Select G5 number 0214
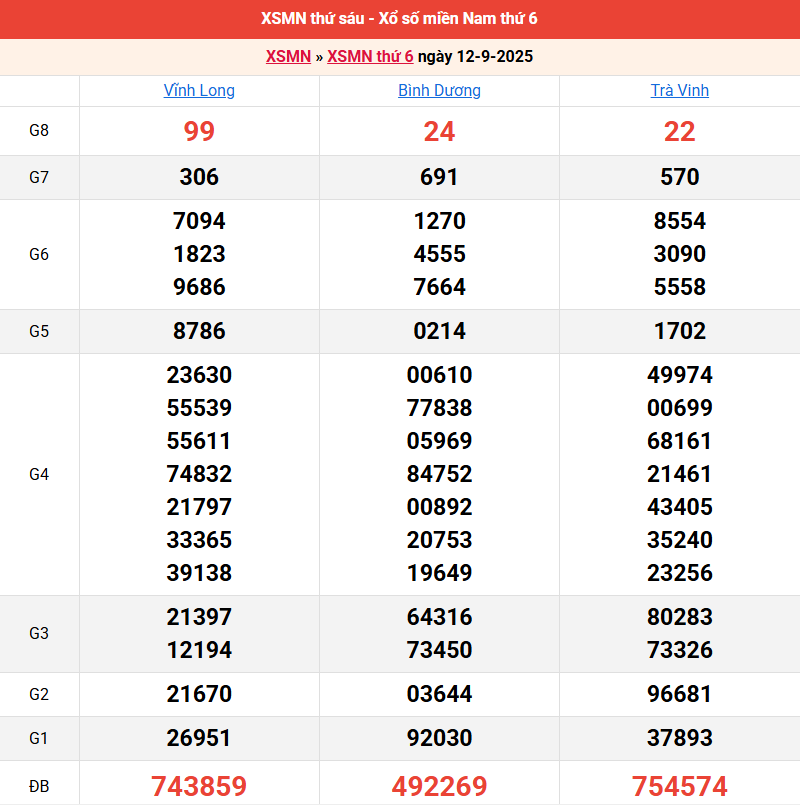 coord(440,331)
